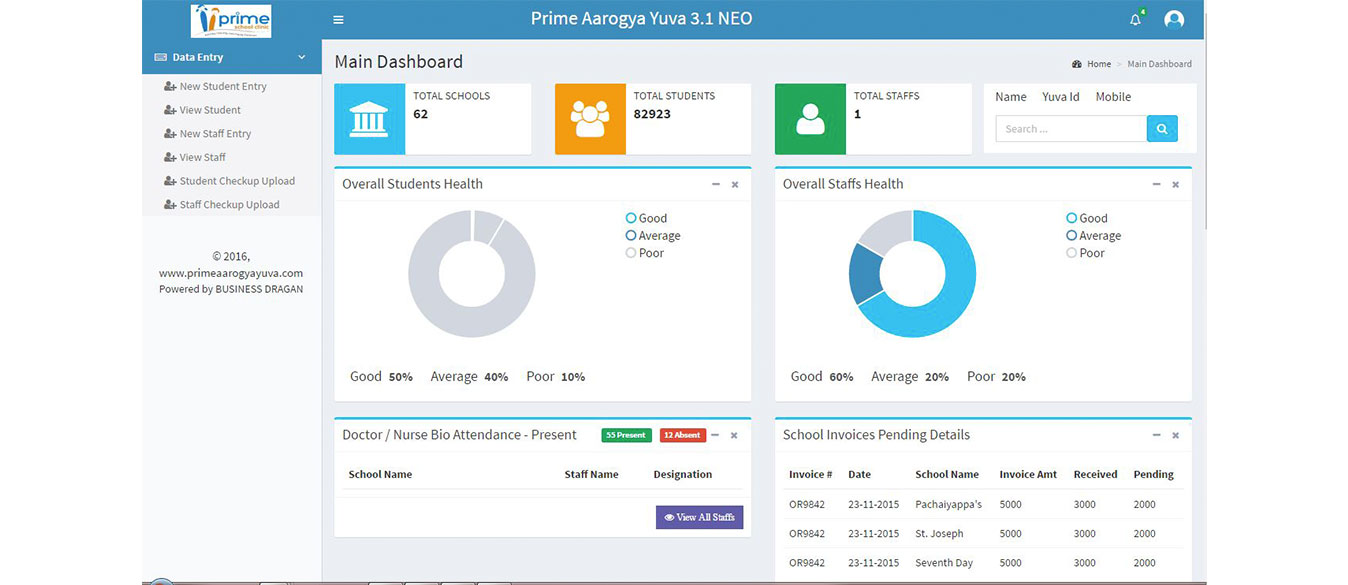Open the user profile avatar icon
This screenshot has height=585, width=1348.
pos(1174,19)
